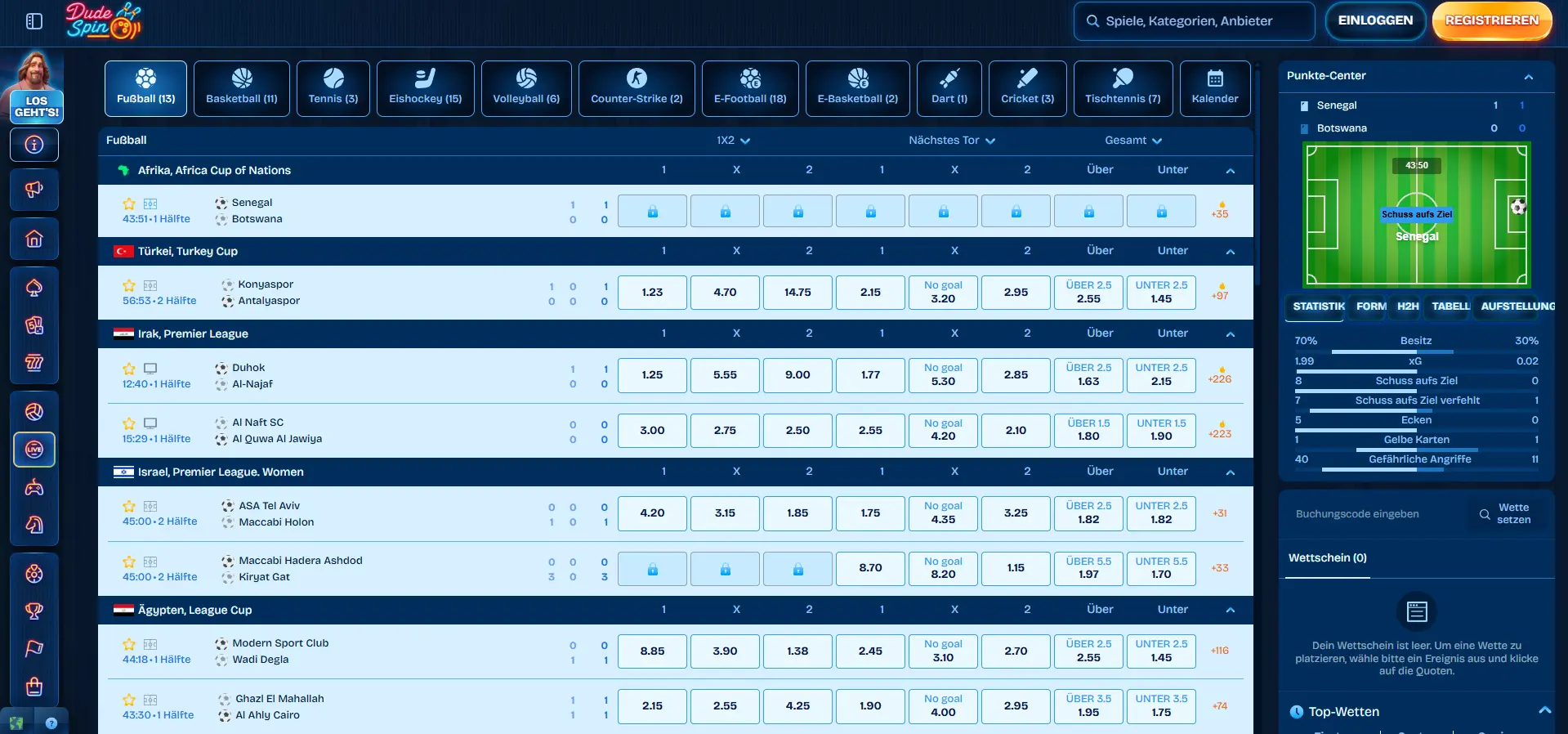Open the Nächstes Tor market dropdown

[952, 141]
